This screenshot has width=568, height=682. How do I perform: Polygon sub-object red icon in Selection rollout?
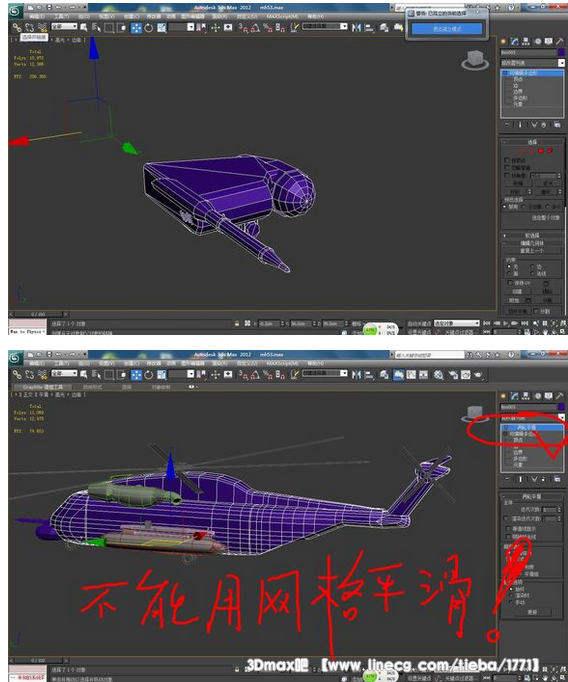(541, 150)
